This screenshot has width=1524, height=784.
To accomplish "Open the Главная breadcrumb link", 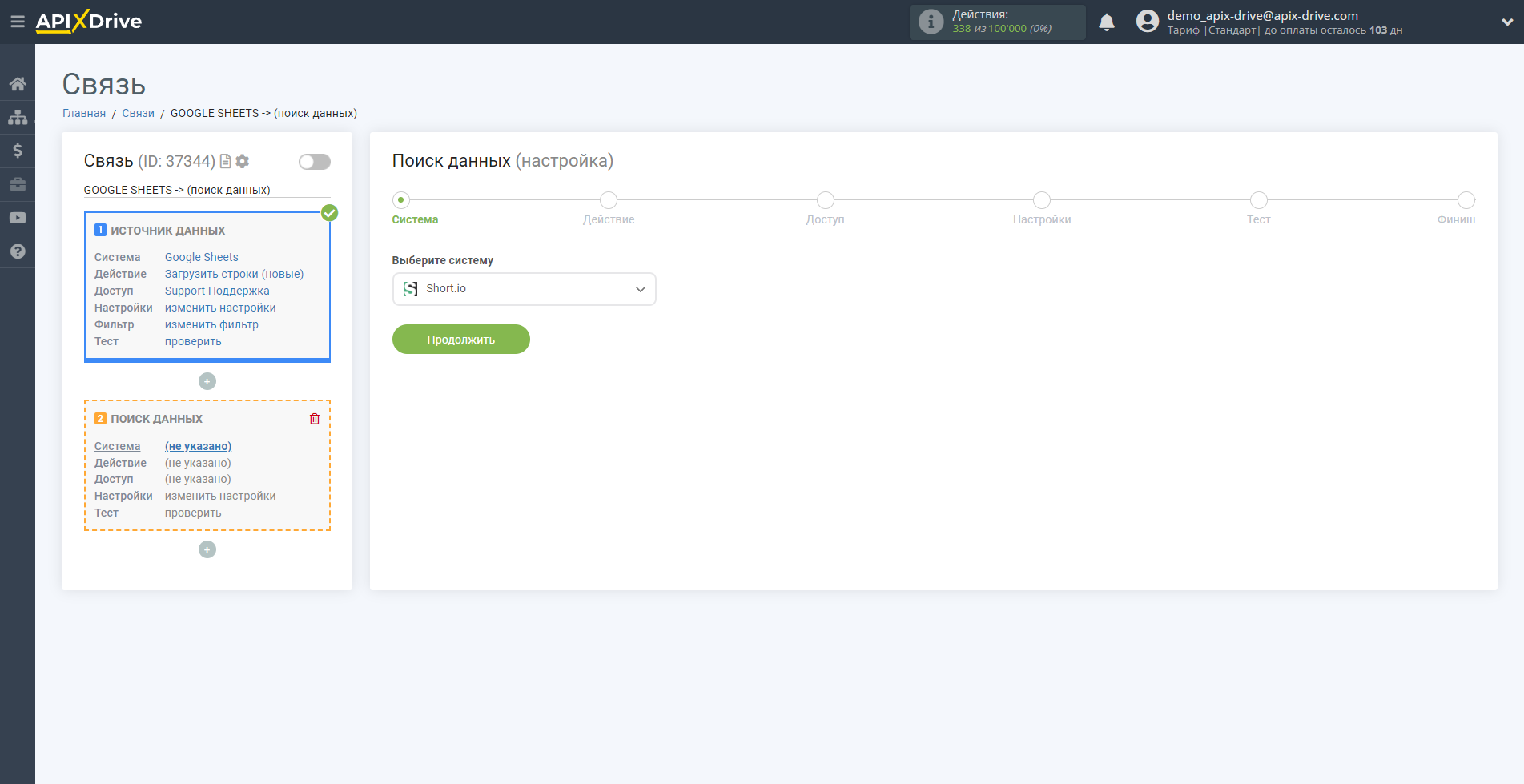I will pos(84,113).
